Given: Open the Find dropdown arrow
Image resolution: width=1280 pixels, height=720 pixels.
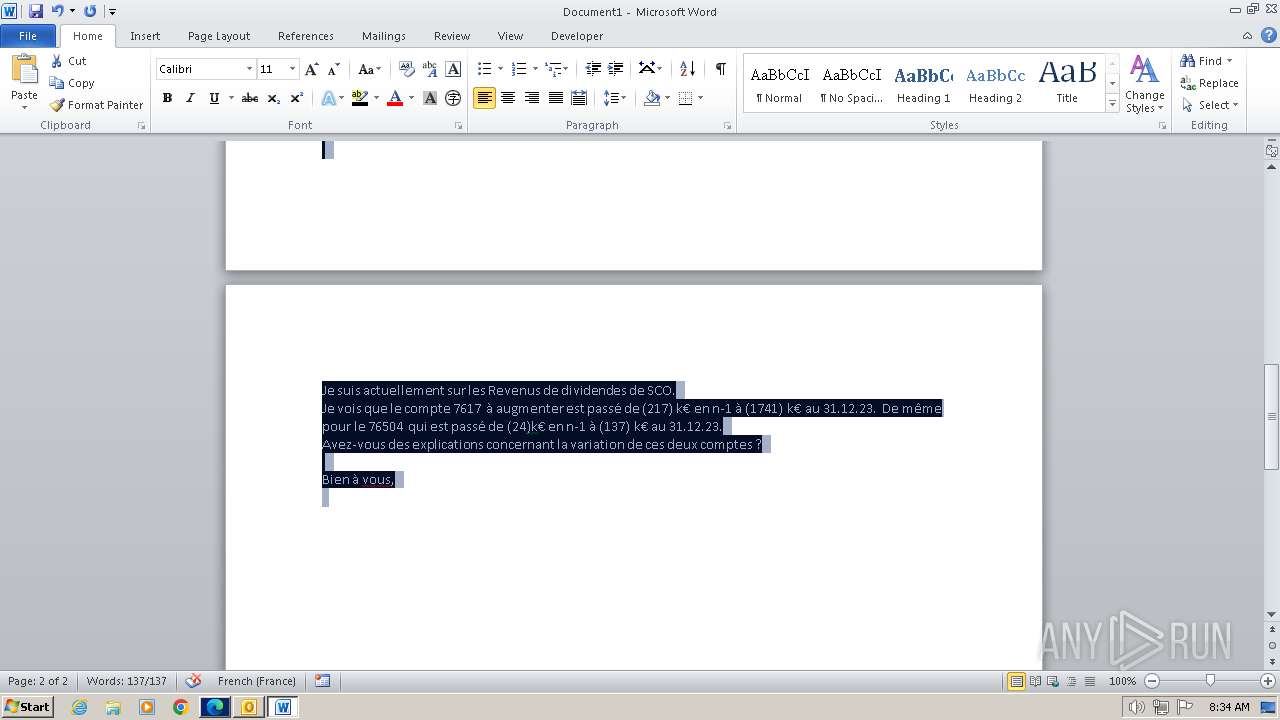Looking at the screenshot, I should [x=1229, y=61].
